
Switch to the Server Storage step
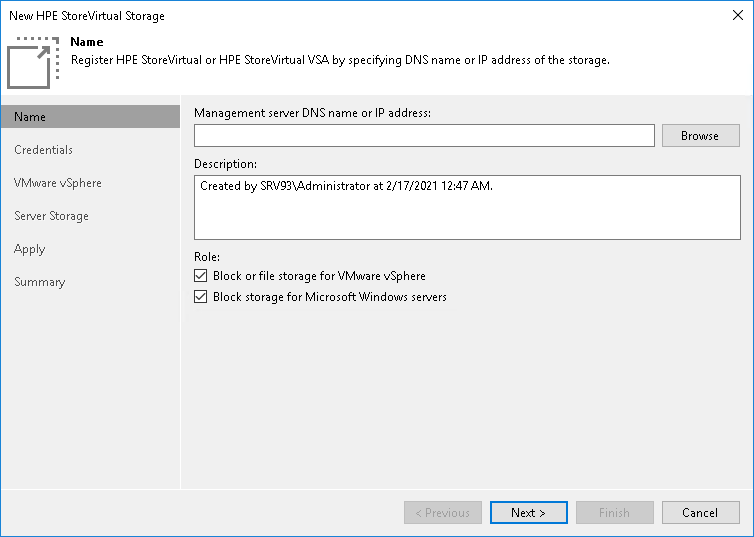[51, 216]
